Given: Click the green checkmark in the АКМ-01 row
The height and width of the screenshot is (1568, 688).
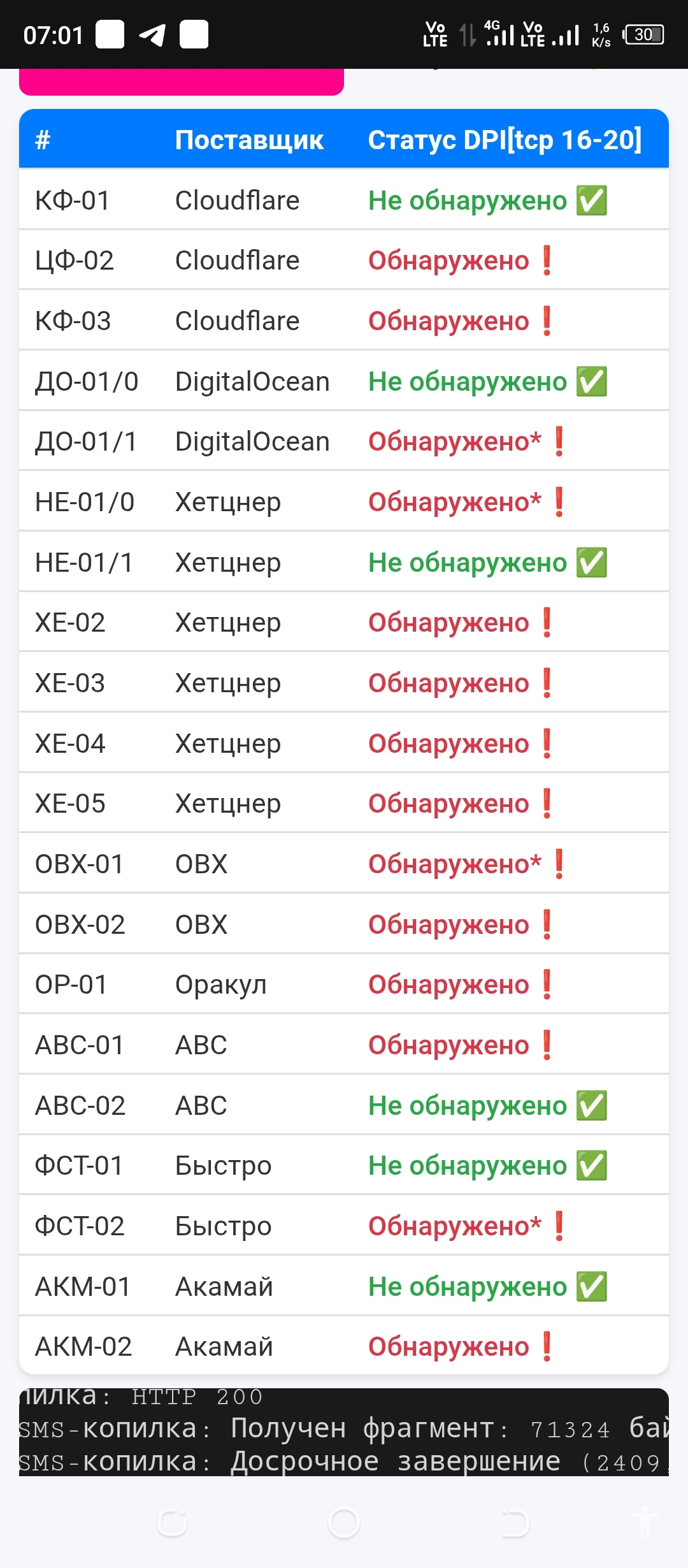Looking at the screenshot, I should tap(592, 1286).
